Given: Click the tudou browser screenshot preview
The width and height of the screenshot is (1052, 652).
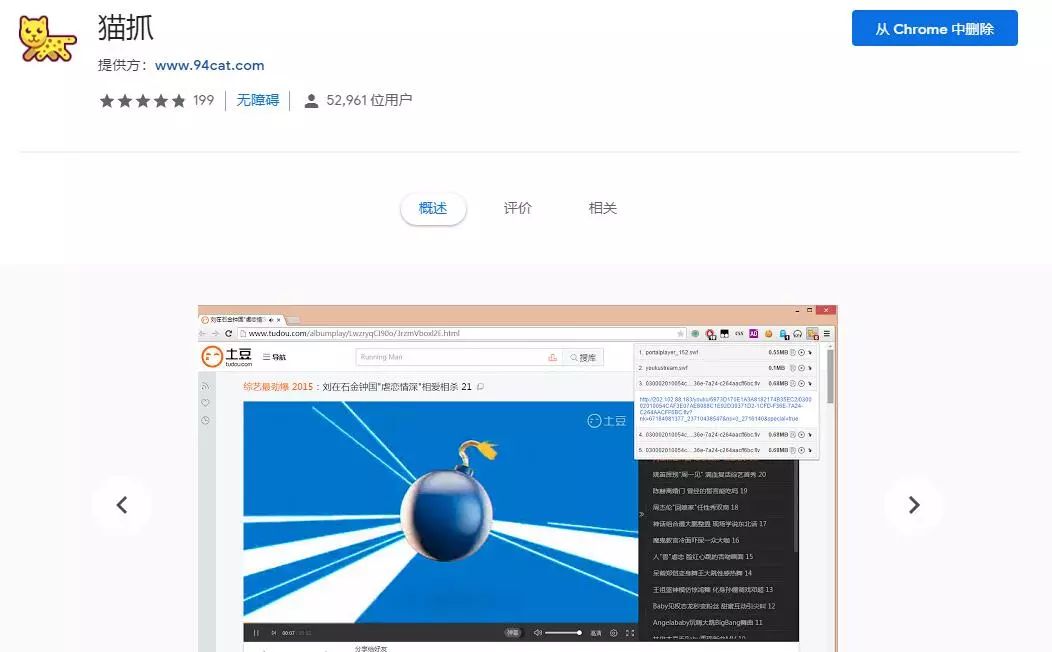Looking at the screenshot, I should coord(518,478).
